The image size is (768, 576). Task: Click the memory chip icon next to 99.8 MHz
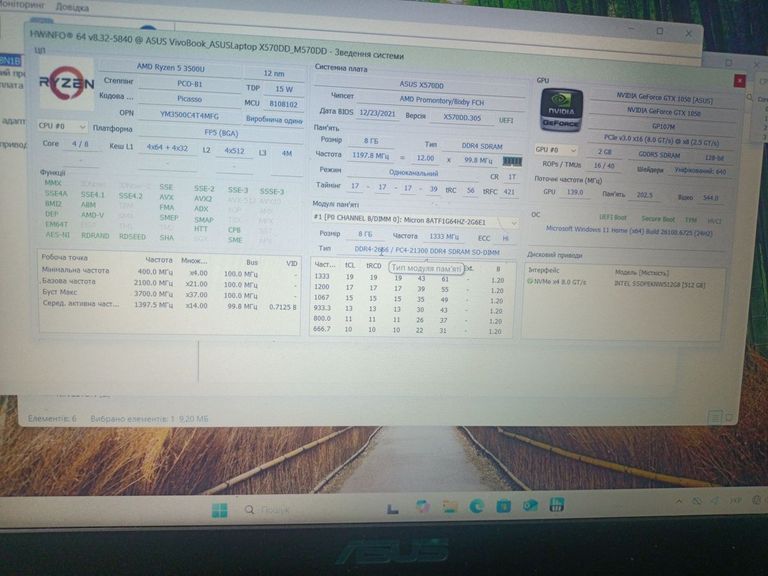(512, 159)
